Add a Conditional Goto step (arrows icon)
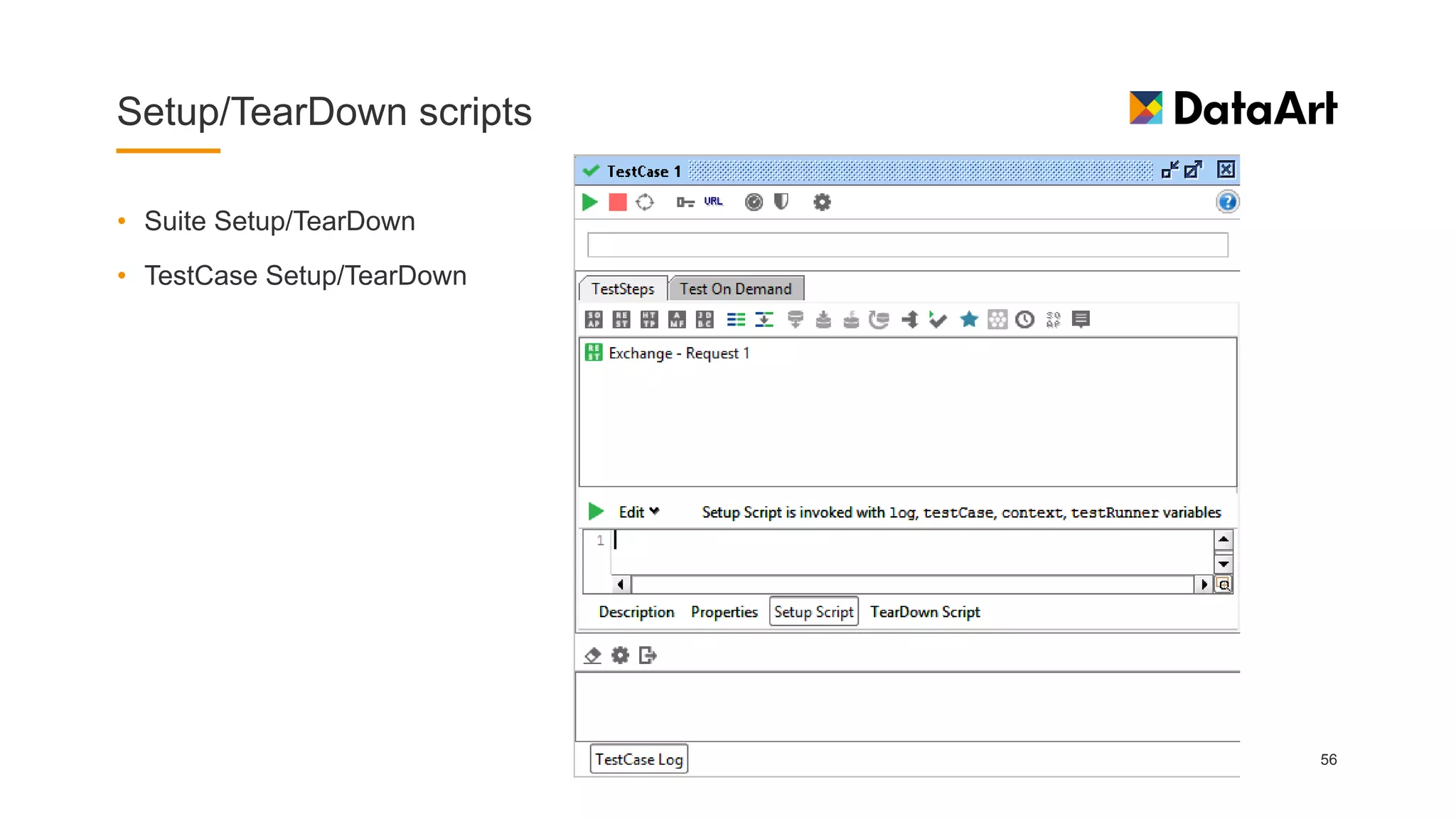 [910, 320]
